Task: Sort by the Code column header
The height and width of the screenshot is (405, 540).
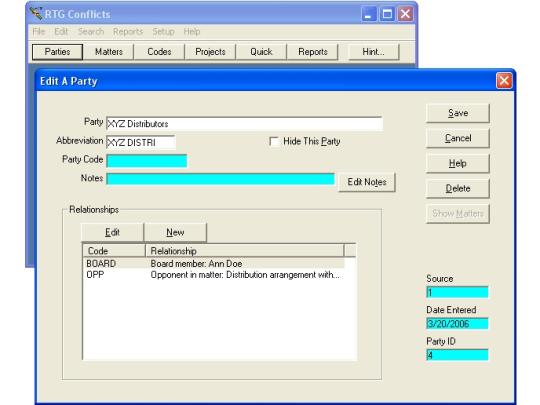Action: click(x=114, y=251)
